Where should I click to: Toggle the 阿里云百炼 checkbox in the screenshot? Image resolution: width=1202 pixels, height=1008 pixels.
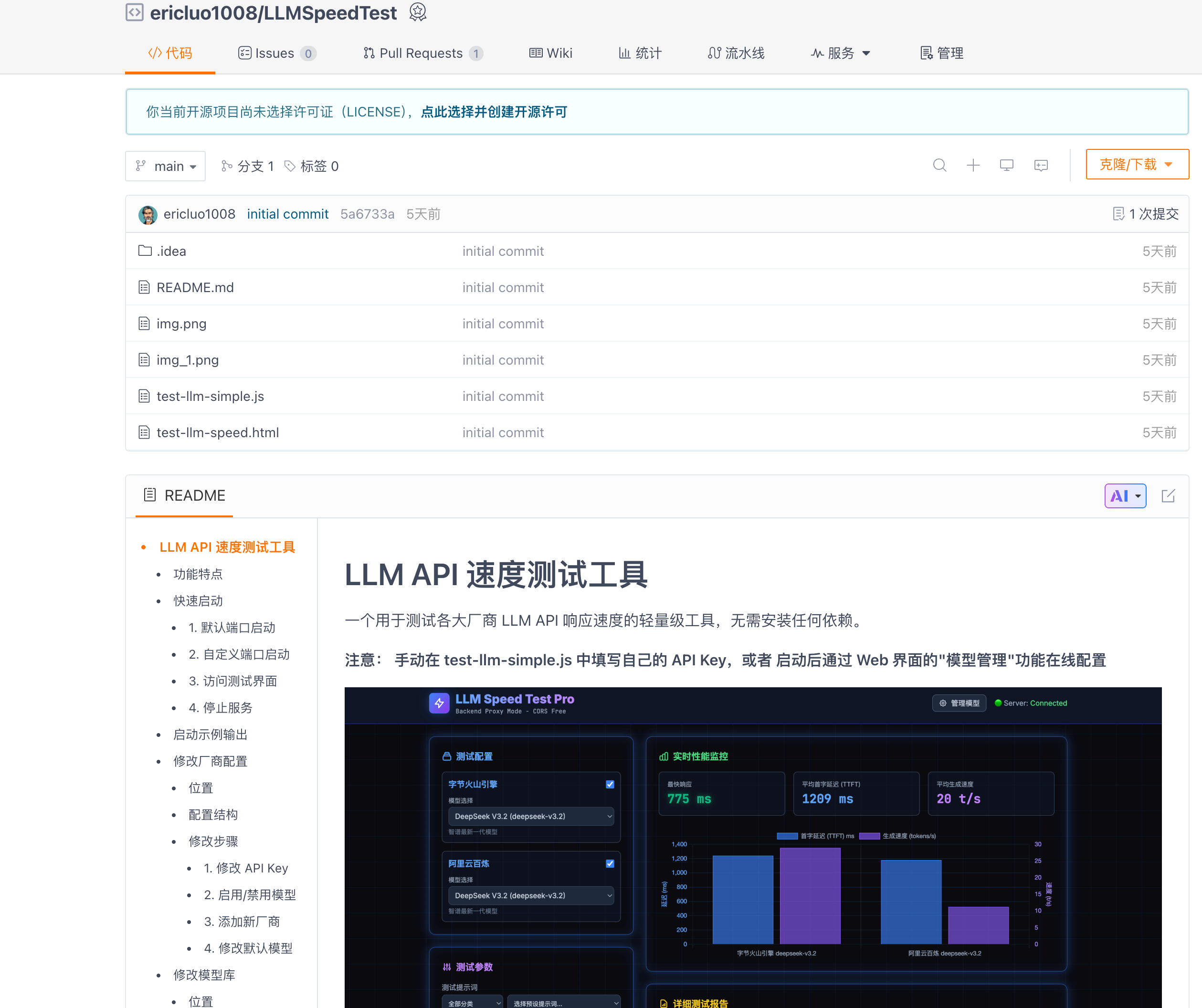610,863
